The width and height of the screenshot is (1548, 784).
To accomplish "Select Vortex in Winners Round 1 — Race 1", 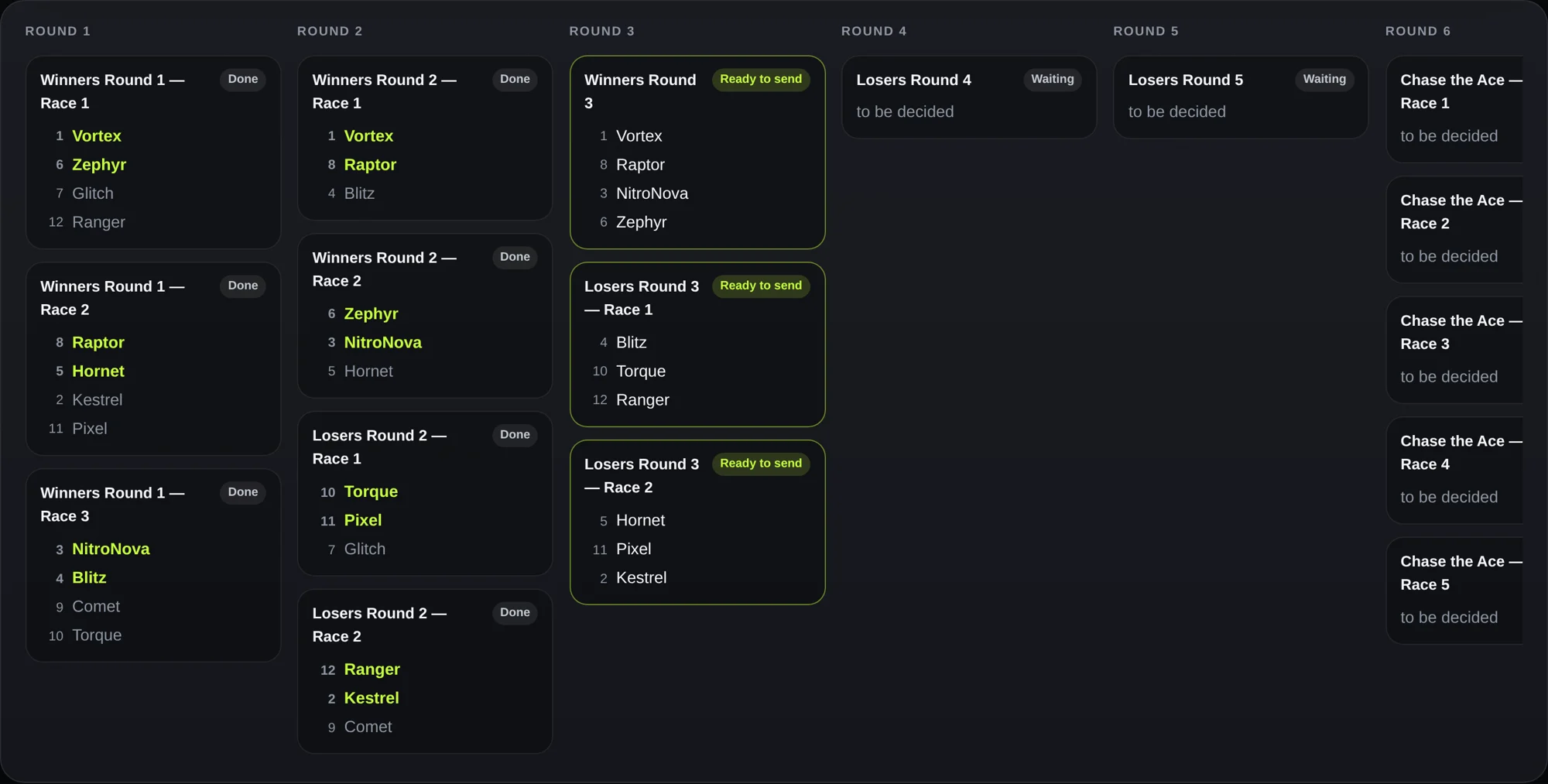I will pyautogui.click(x=97, y=135).
